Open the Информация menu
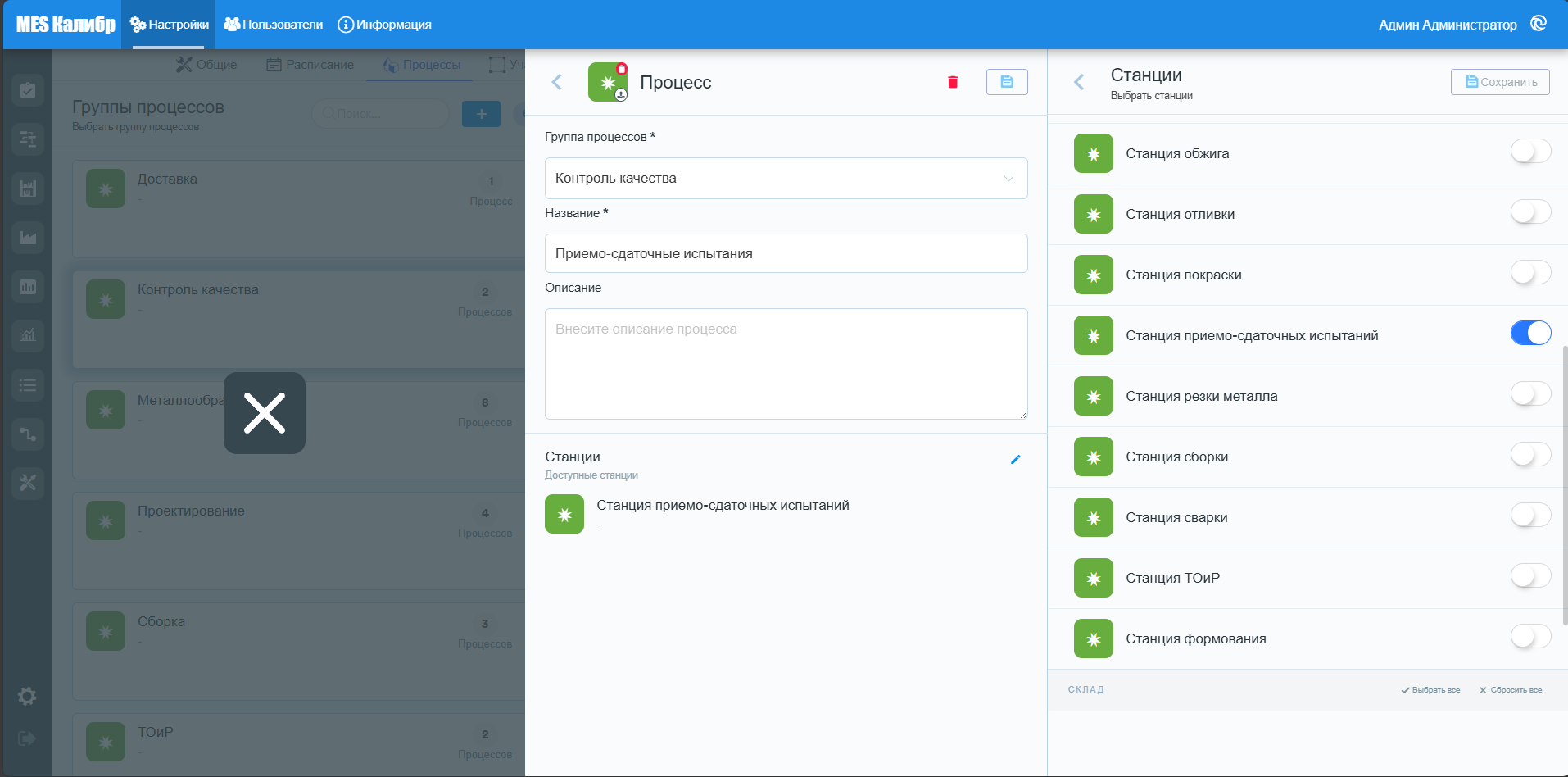The image size is (1568, 777). tap(385, 25)
